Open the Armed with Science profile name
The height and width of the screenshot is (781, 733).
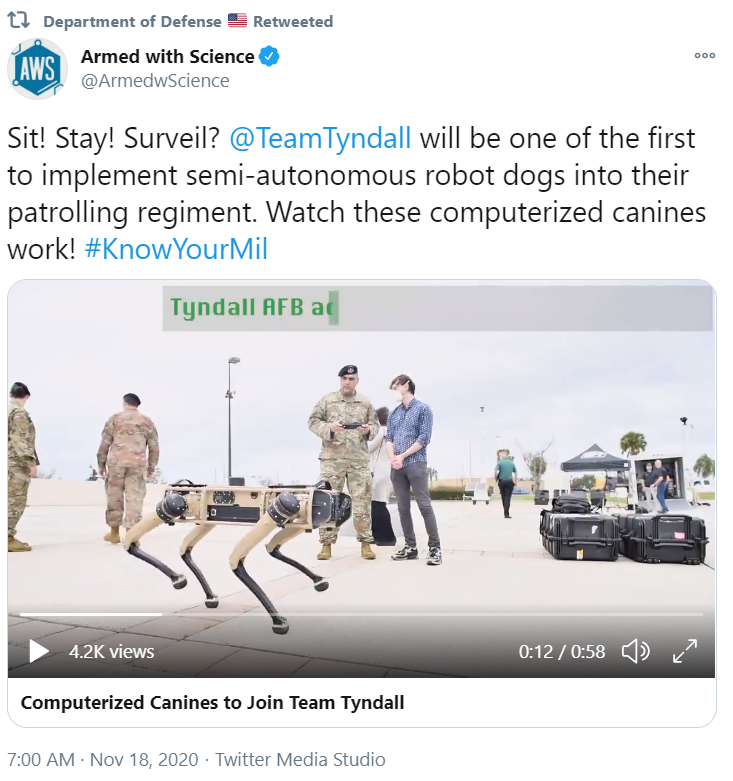(167, 57)
